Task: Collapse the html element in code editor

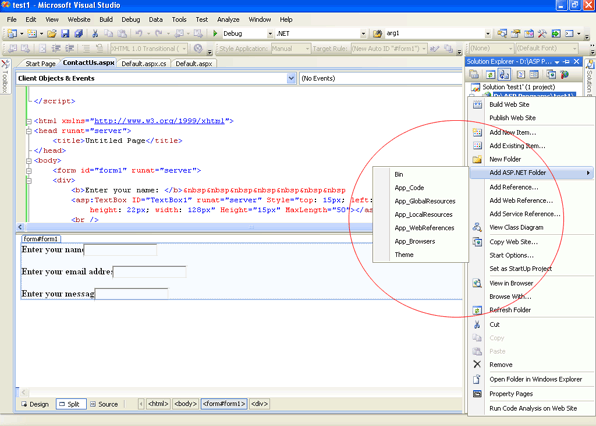Action: 29,121
